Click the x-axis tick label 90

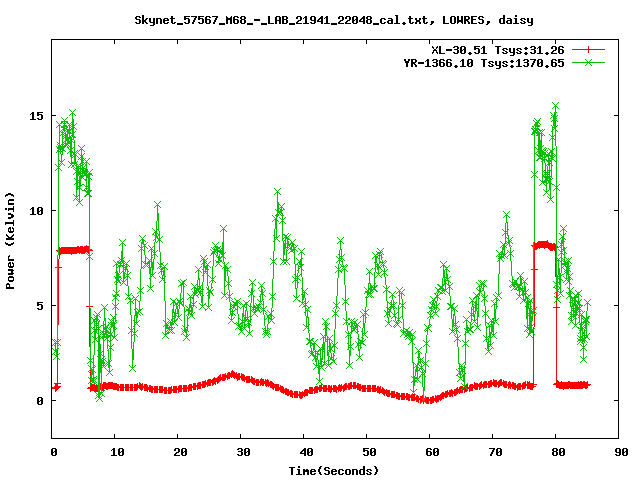tap(621, 452)
